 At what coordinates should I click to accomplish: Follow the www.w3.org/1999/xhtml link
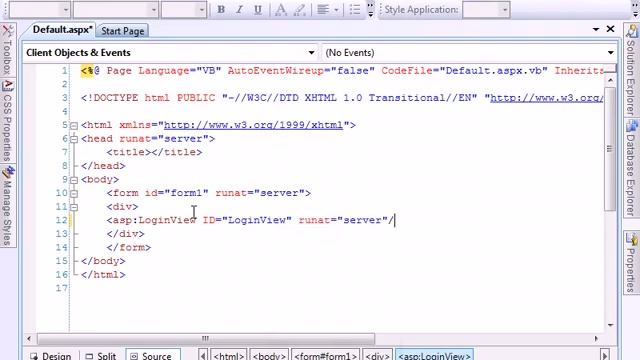tap(253, 125)
